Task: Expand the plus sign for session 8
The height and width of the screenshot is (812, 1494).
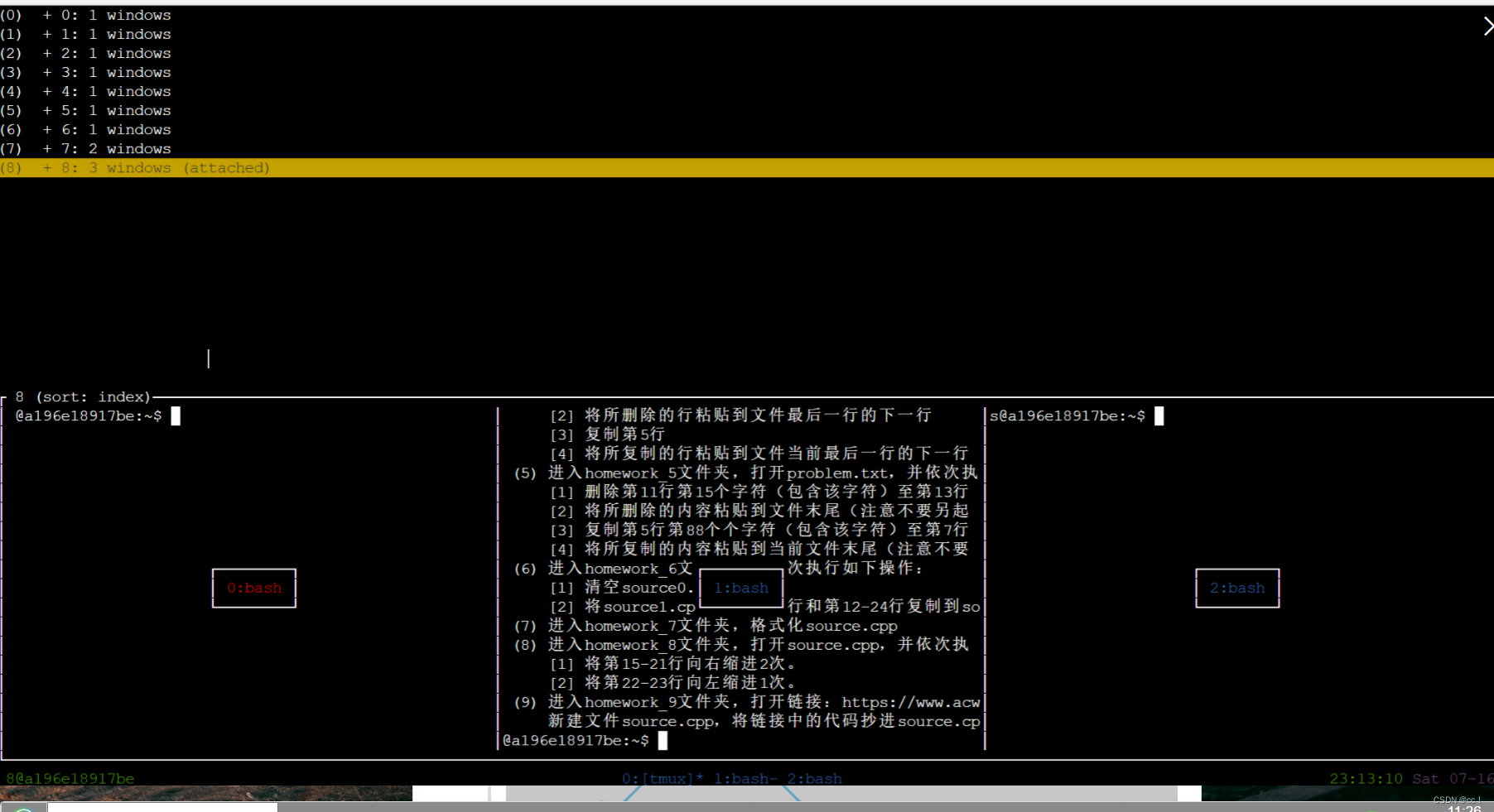Action: pos(47,167)
